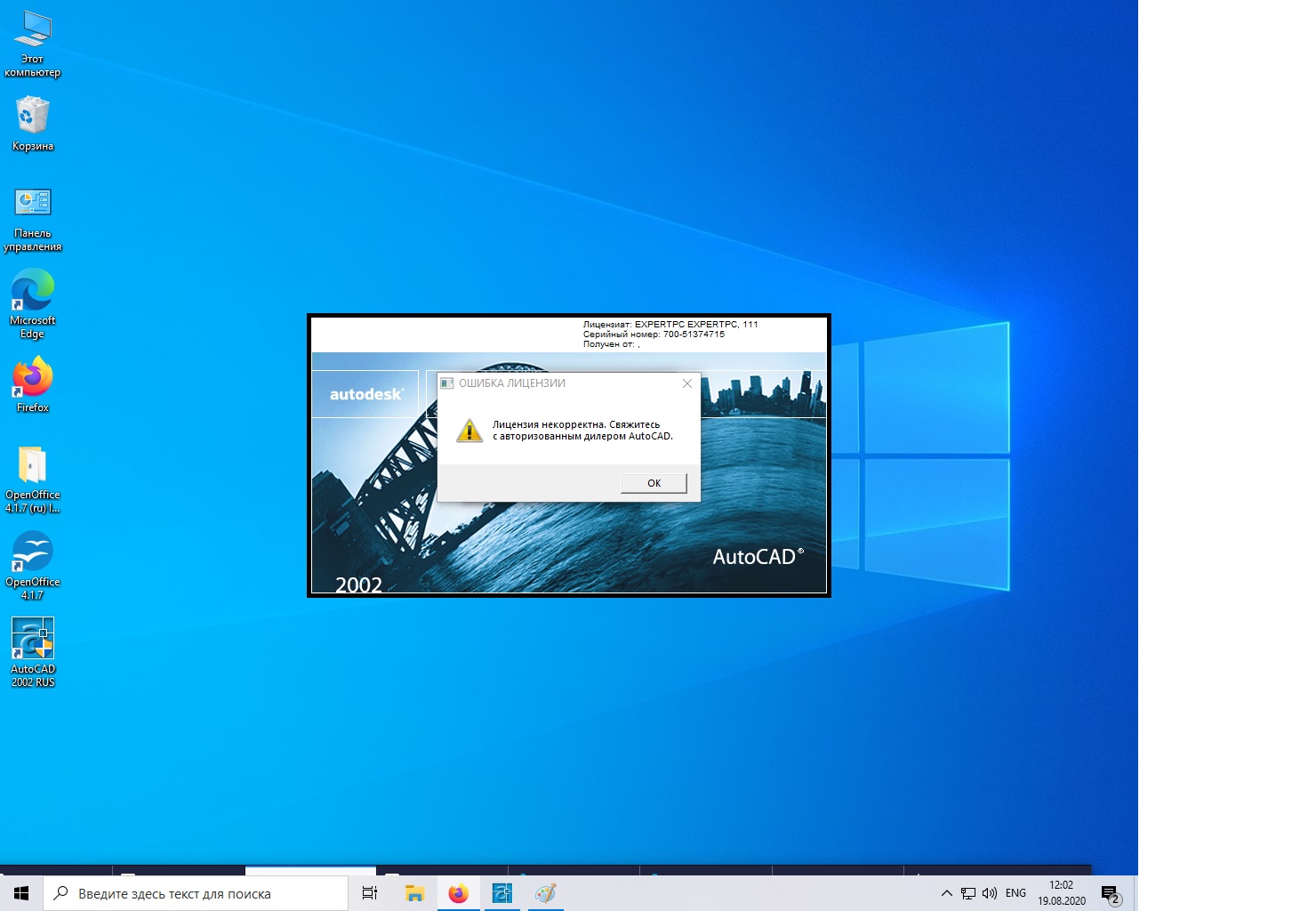Click the license message text "Лицензия некорректна"

click(x=550, y=424)
